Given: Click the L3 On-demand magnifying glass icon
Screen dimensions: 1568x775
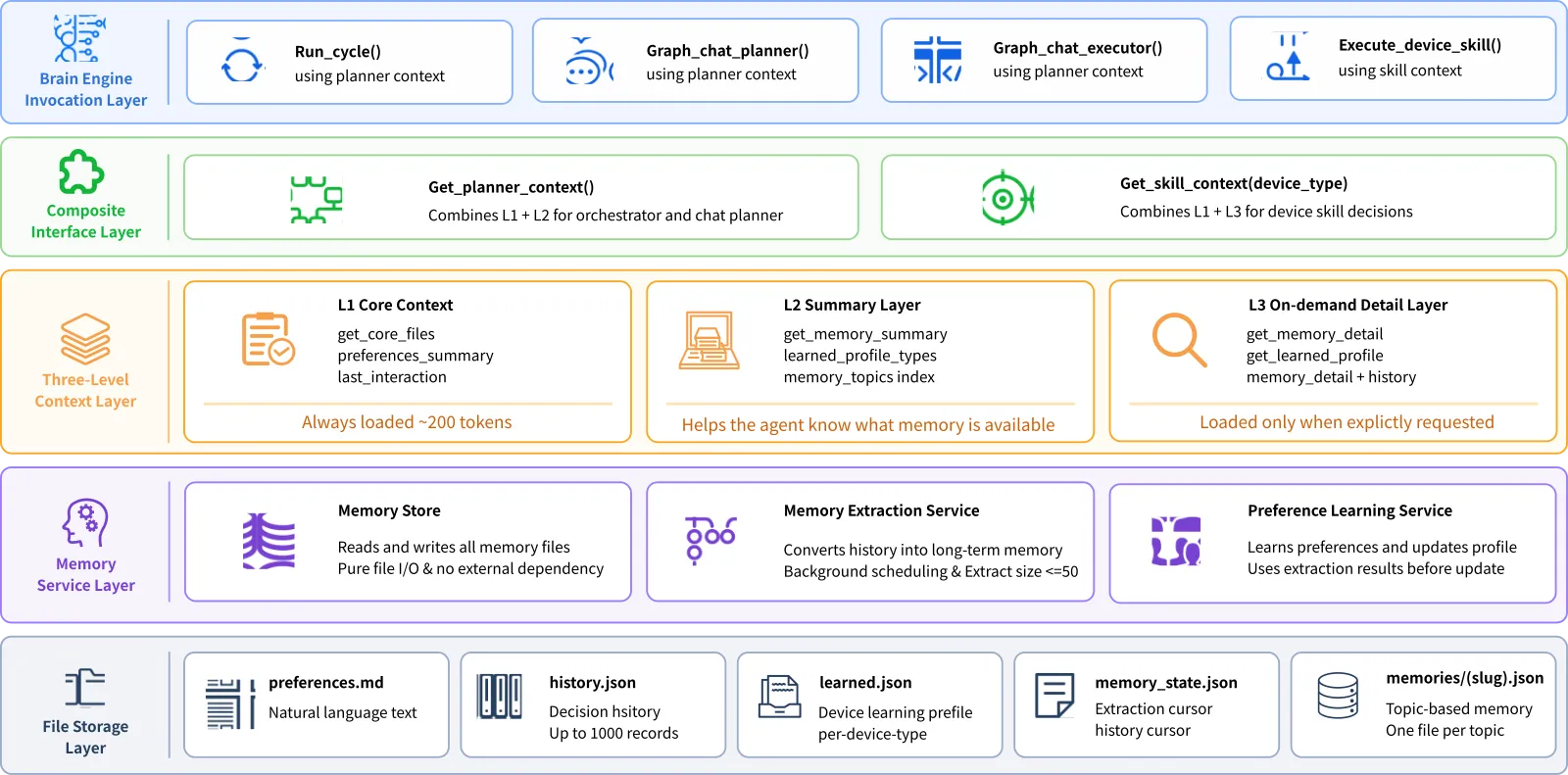Looking at the screenshot, I should tap(1179, 339).
